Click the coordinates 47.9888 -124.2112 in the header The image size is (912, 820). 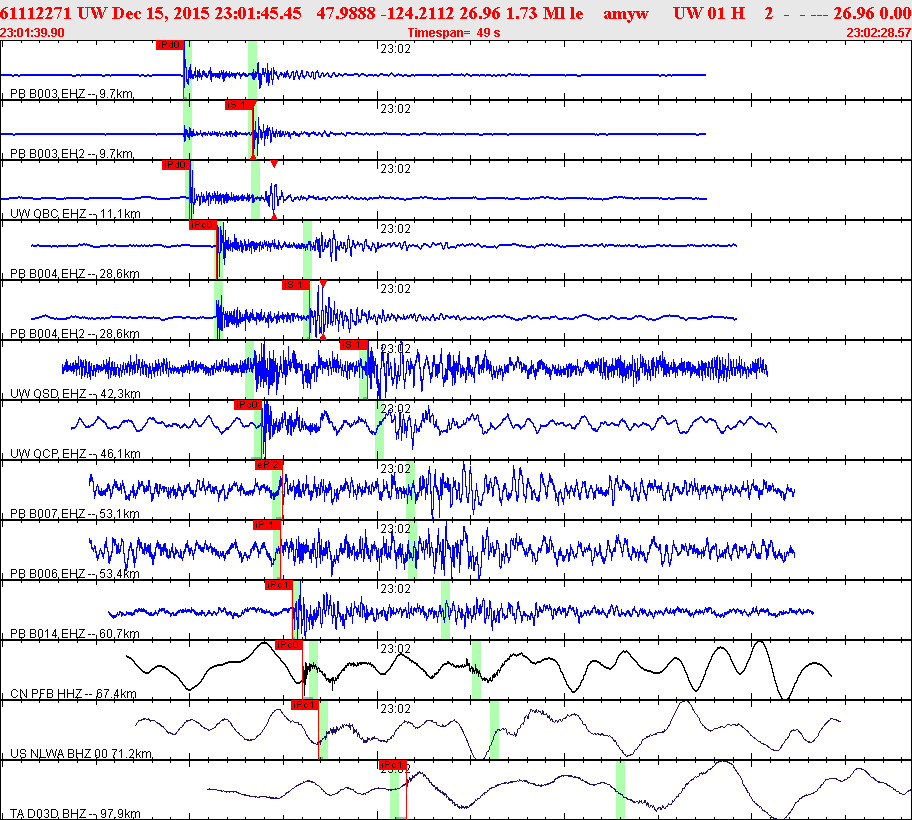(x=386, y=13)
